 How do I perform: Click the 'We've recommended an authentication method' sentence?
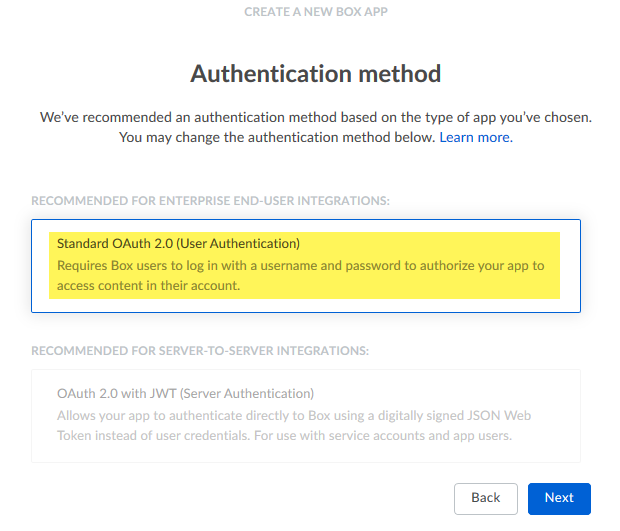point(315,117)
